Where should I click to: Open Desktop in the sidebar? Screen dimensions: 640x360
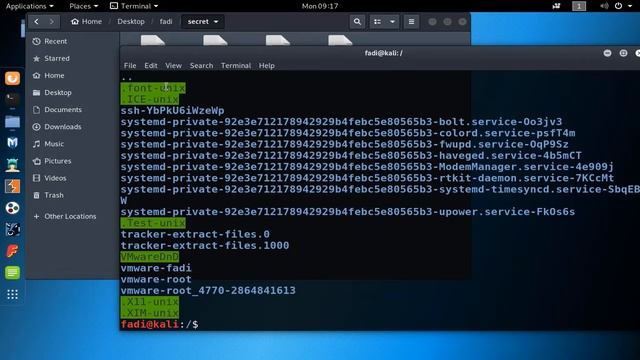[x=52, y=93]
